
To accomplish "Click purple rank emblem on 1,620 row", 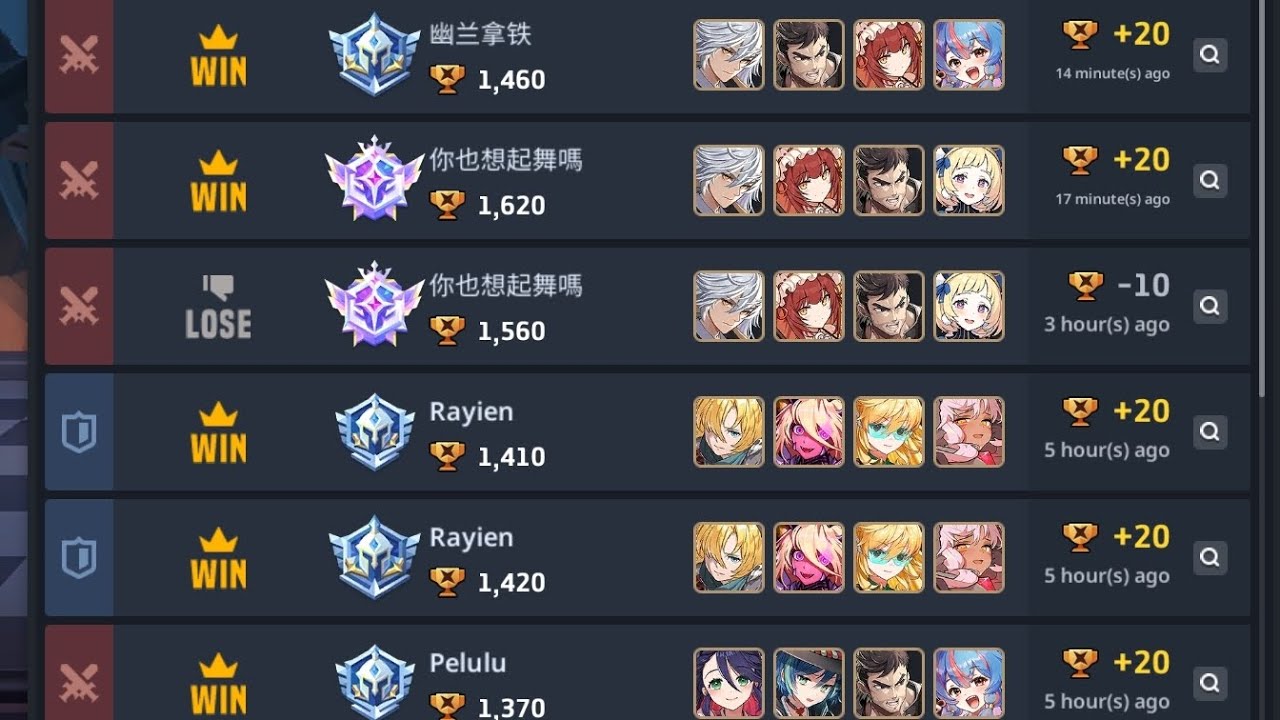I will tap(374, 180).
